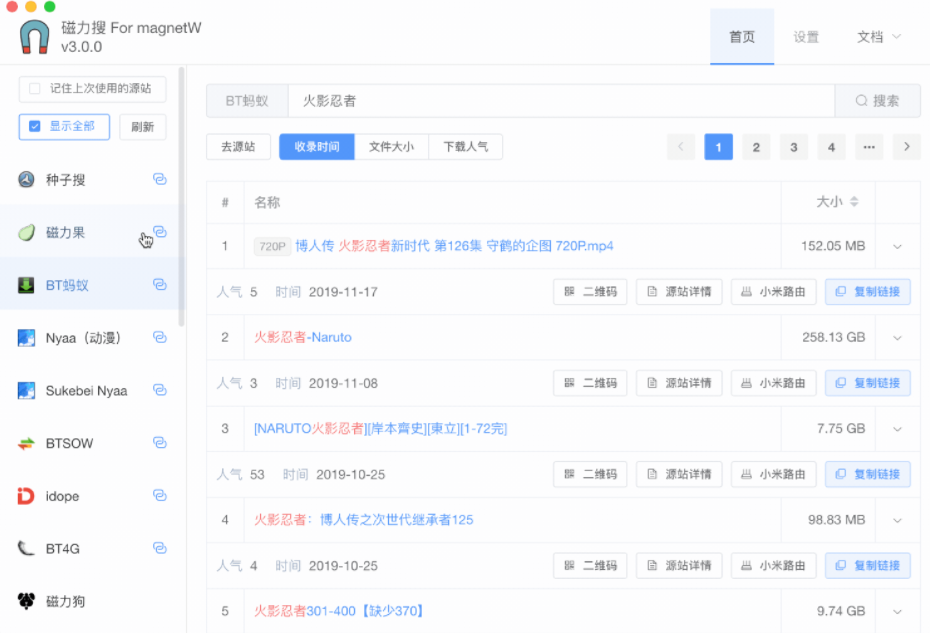This screenshot has width=930, height=633.
Task: Select the Nyaa（动漫） source icon
Action: 27,338
